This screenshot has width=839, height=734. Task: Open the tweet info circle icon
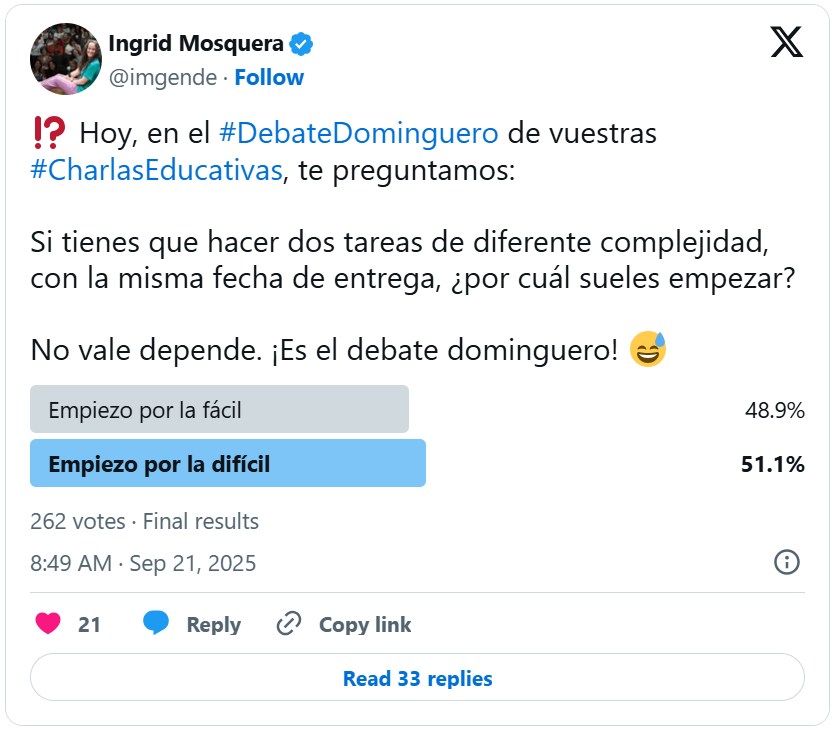pos(787,562)
